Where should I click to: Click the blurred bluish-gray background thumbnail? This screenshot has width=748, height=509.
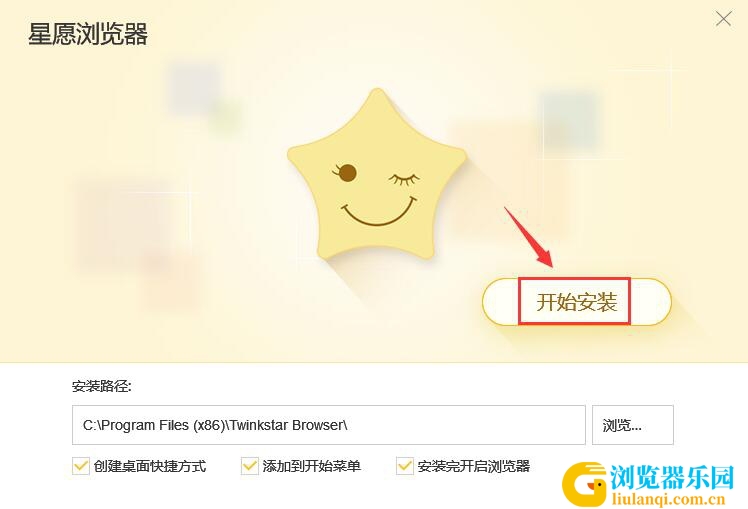coord(195,87)
